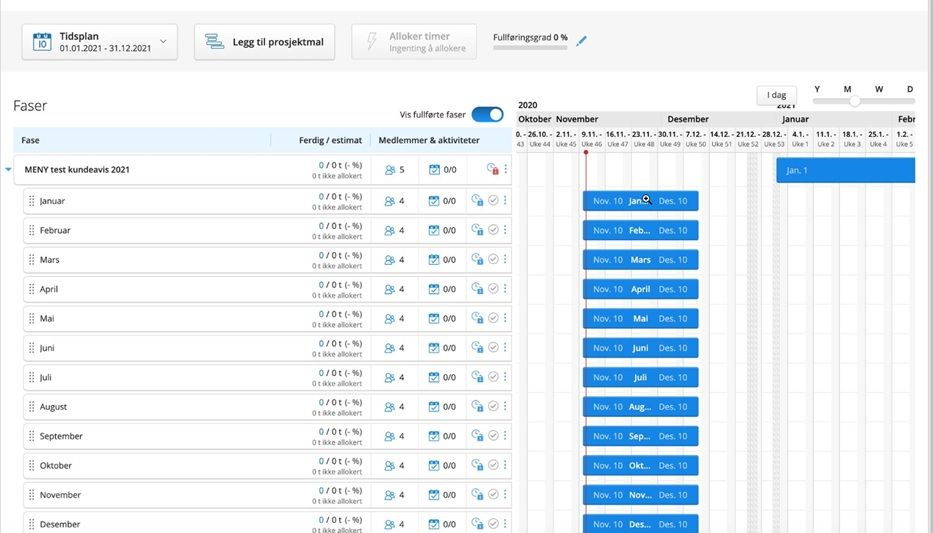Mark Juni phase as completed
933x533 pixels.
493,347
